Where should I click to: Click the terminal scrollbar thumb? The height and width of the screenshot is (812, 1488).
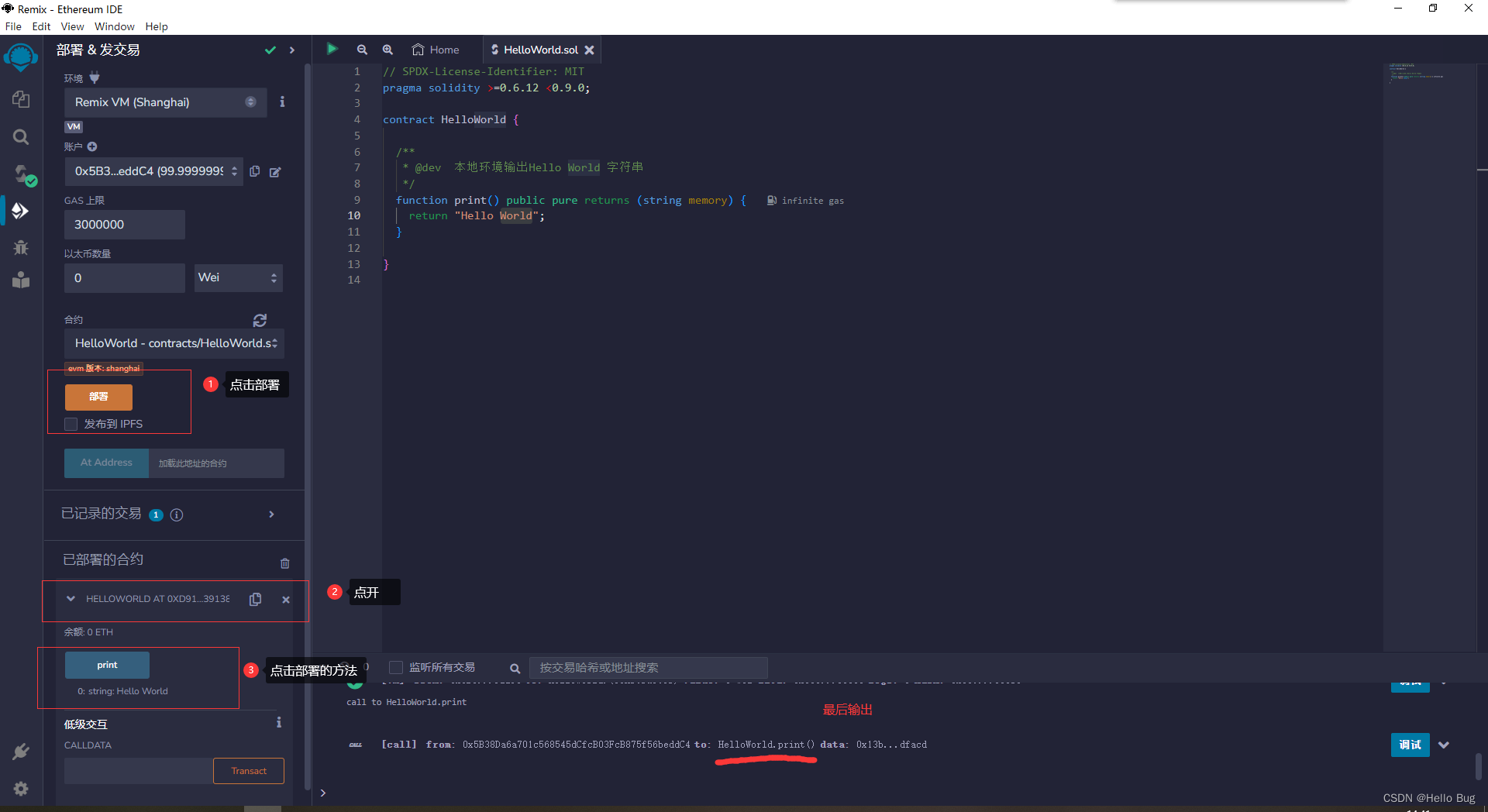1479,766
